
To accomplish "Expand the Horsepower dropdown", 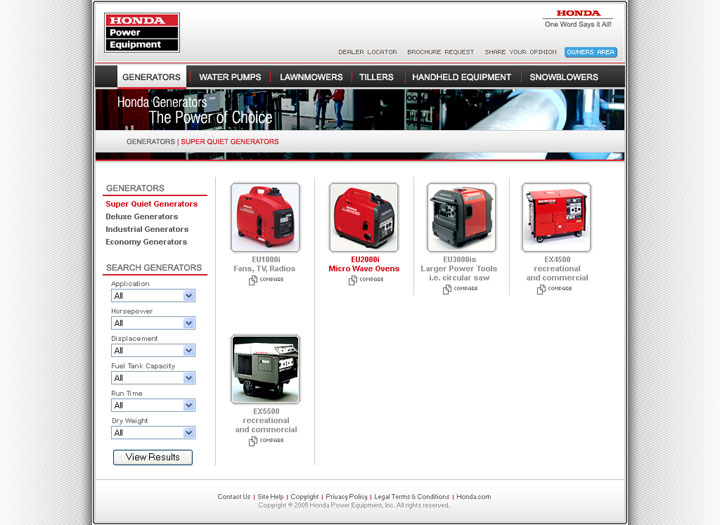I will point(153,323).
